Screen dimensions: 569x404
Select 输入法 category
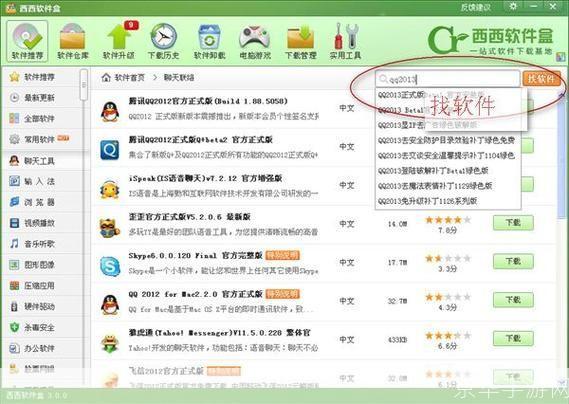40,181
